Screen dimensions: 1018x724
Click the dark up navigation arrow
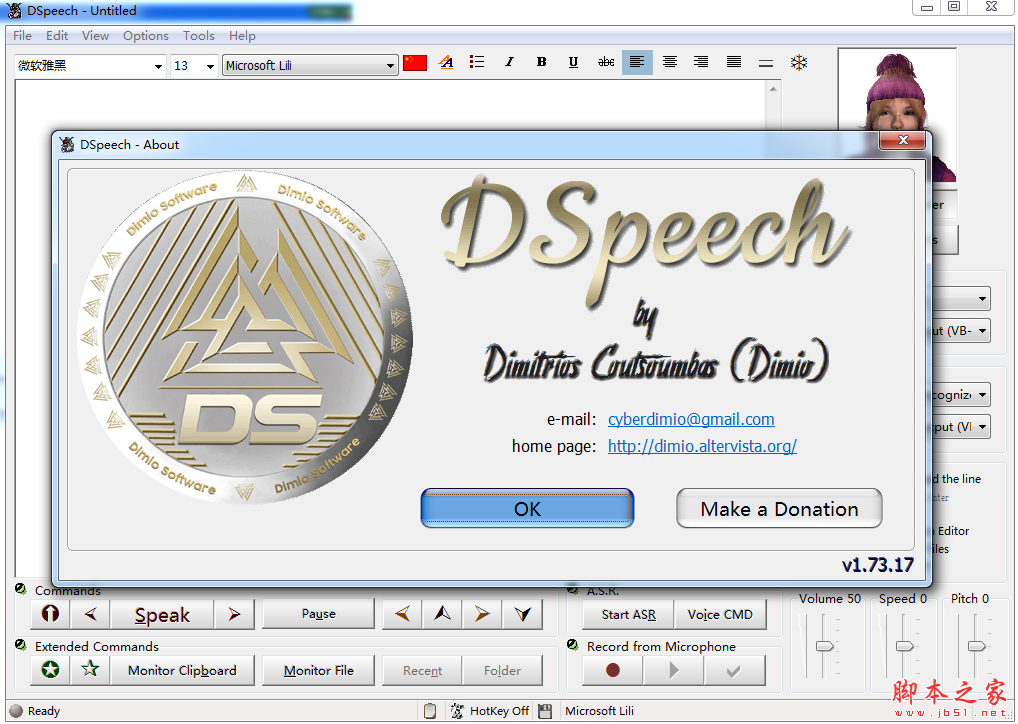pos(442,614)
